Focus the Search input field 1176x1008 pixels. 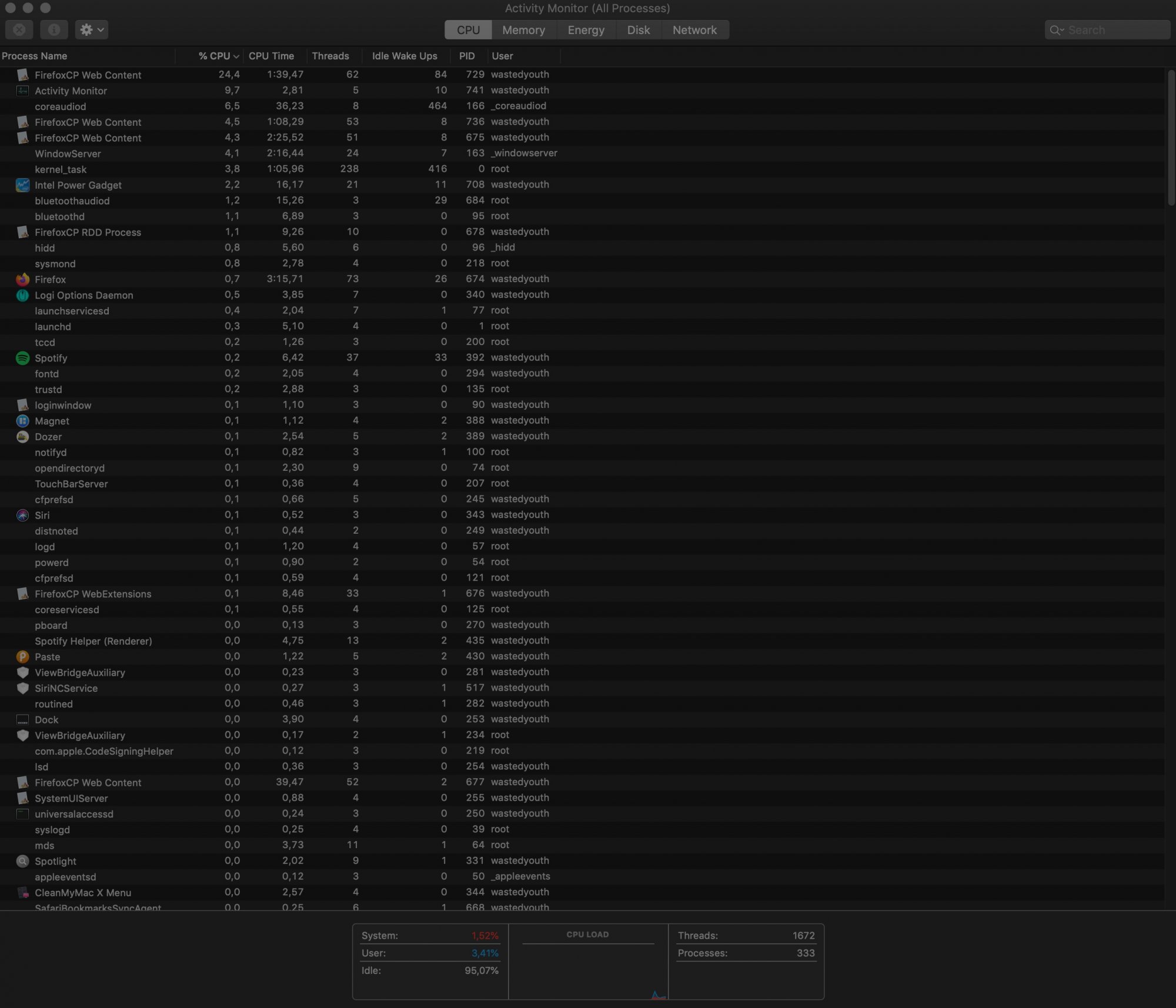pos(1107,30)
